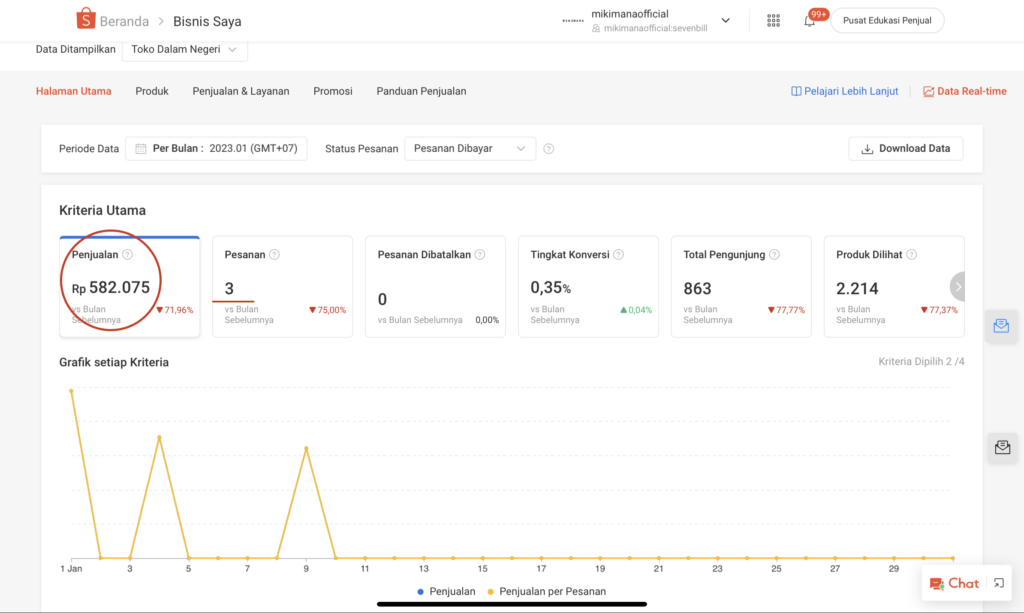Open the Data Real-time link
Screen dimensions: 1024x613
click(964, 91)
